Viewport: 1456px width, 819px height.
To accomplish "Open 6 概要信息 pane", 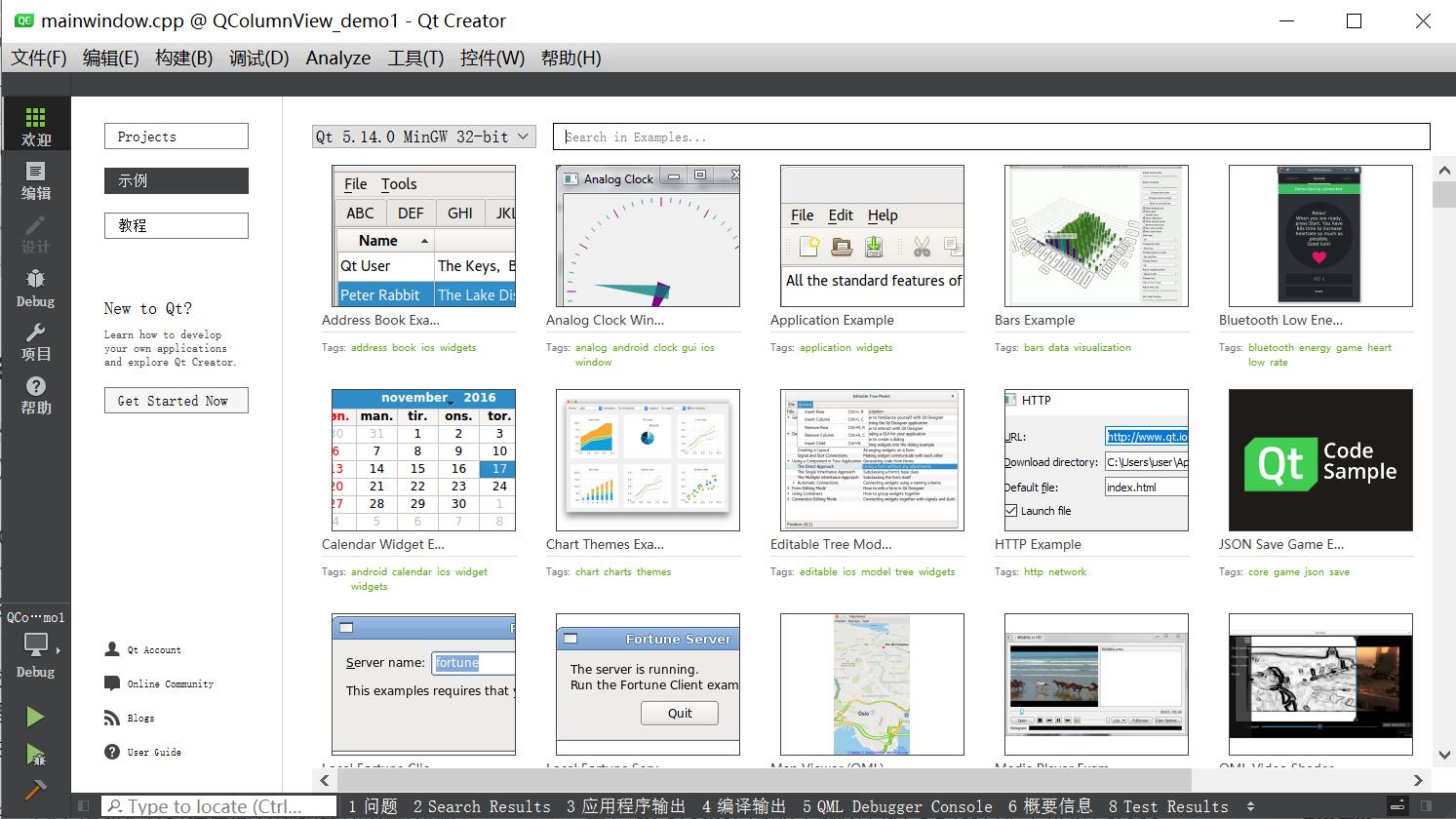I will point(1050,806).
